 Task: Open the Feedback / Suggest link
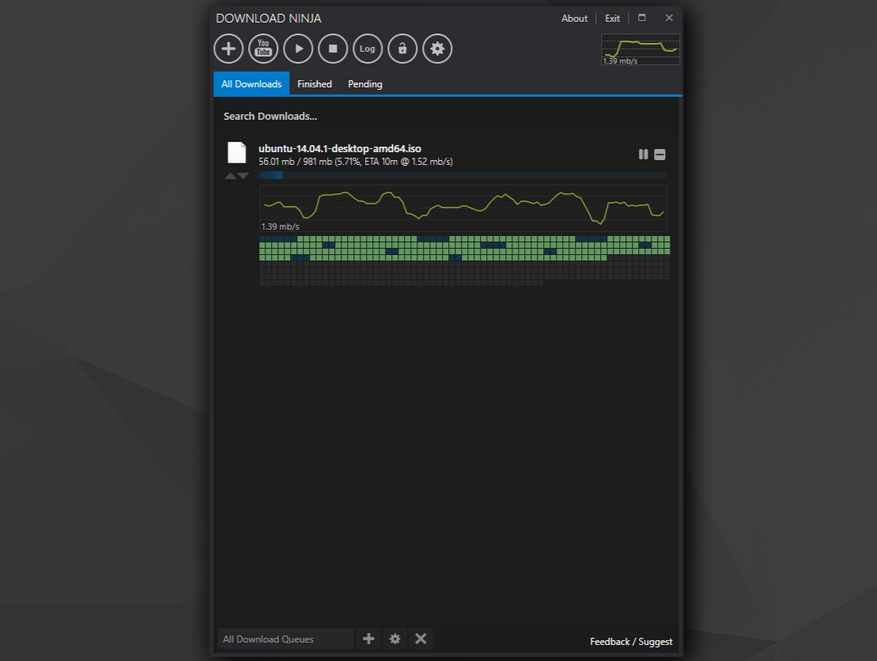tap(631, 641)
